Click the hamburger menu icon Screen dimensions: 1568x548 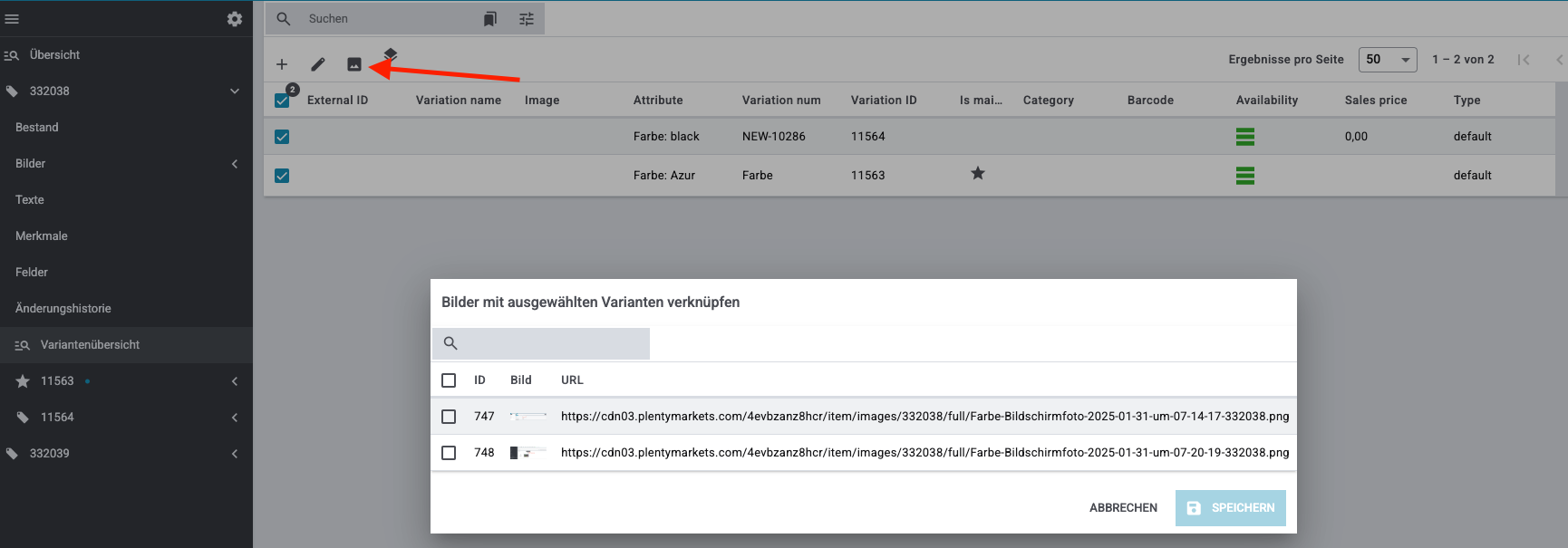(x=12, y=19)
